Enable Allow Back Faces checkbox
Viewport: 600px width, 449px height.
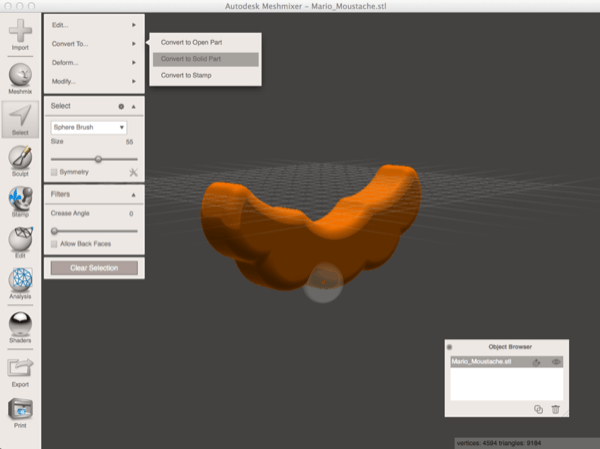coord(54,244)
